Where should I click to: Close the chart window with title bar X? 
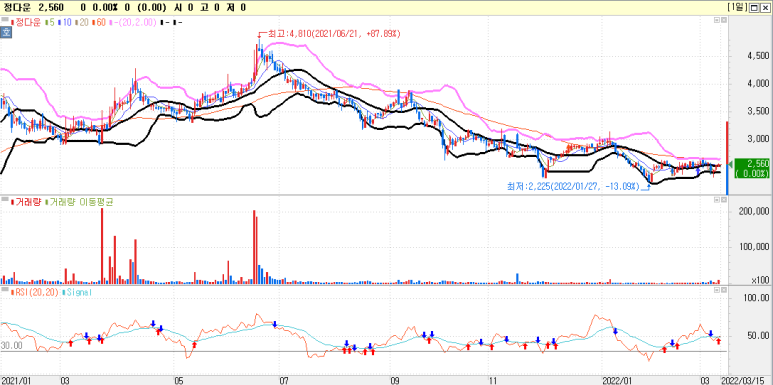click(767, 7)
